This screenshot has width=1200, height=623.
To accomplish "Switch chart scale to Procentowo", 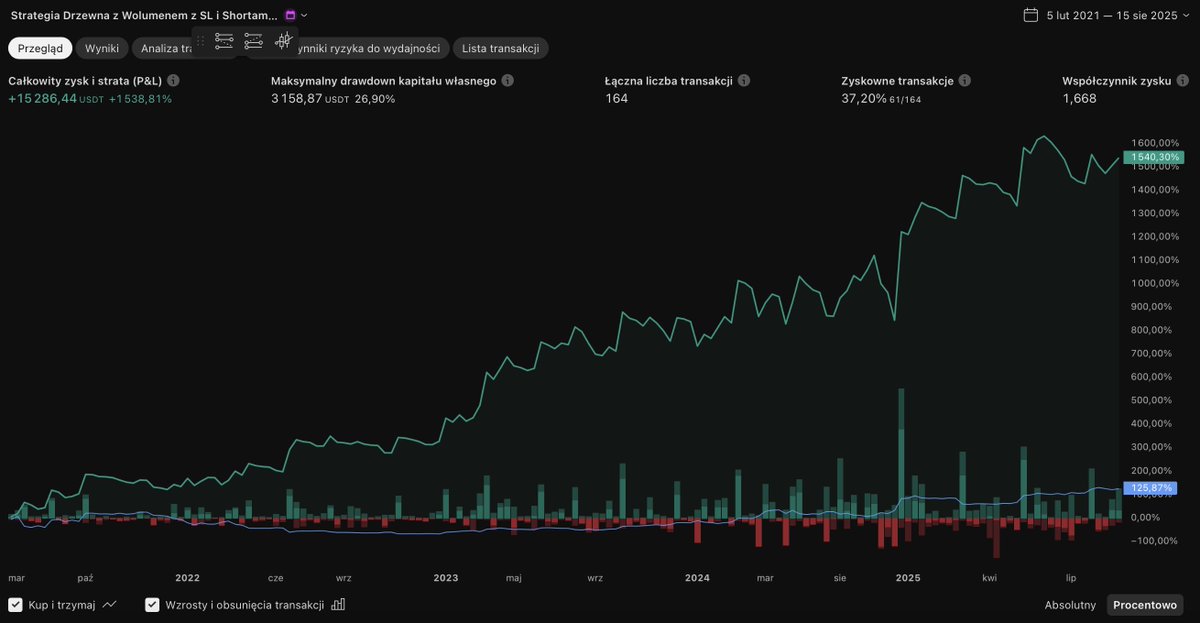I will 1145,605.
